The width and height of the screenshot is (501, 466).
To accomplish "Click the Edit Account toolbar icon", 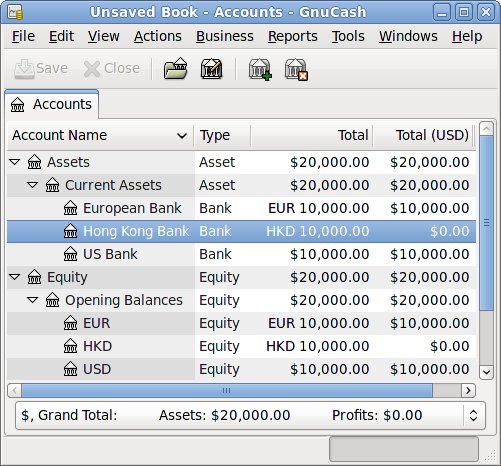I will click(211, 68).
